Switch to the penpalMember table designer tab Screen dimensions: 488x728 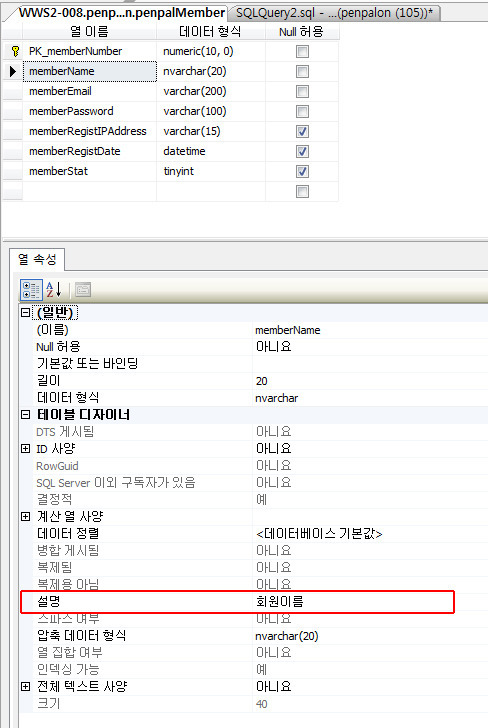click(x=122, y=13)
